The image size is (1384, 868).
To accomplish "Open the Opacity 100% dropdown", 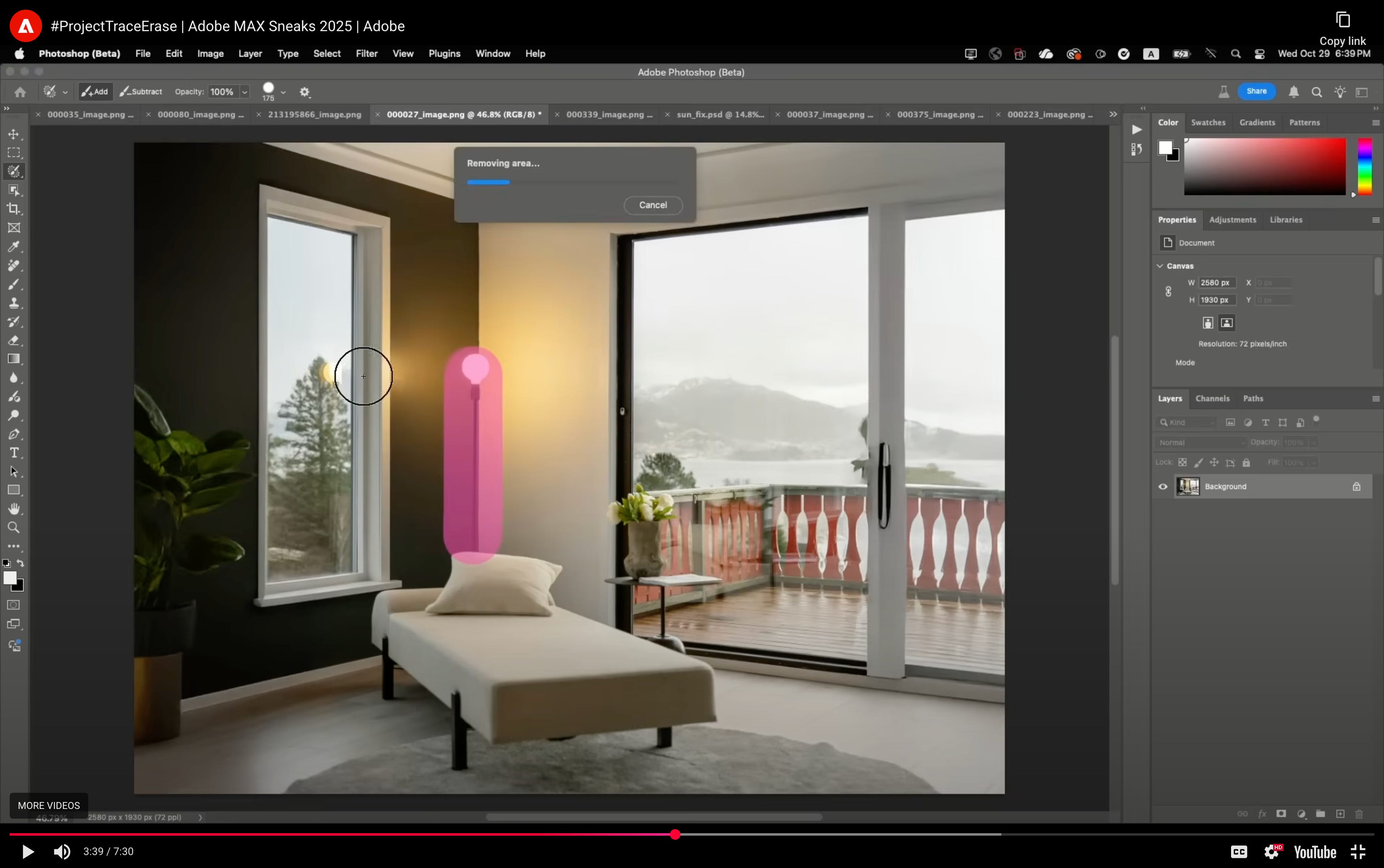I will tap(245, 92).
